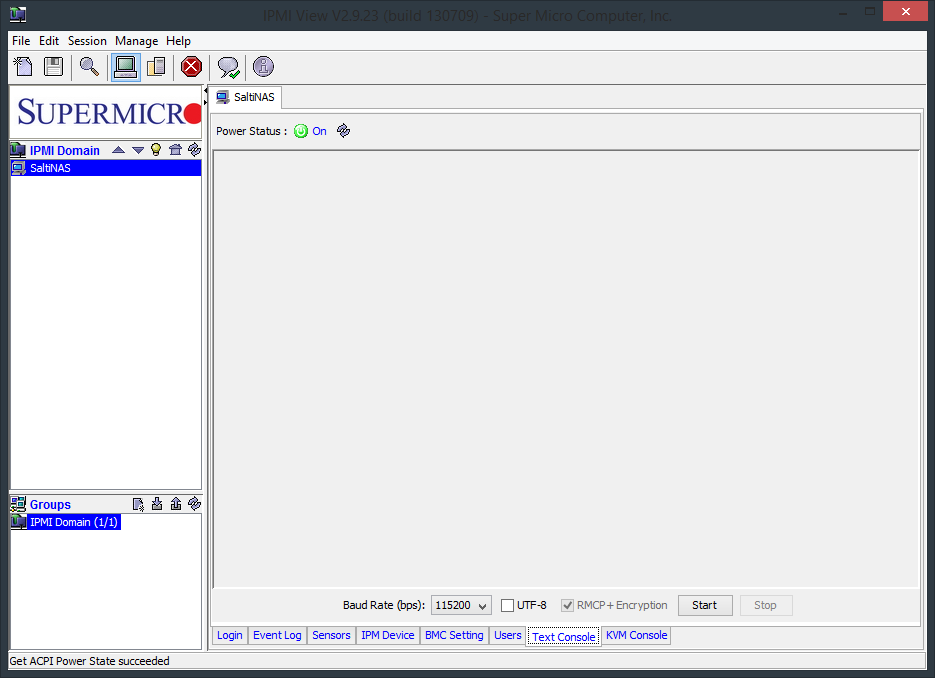The width and height of the screenshot is (935, 678).
Task: Click the New document toolbar icon
Action: click(x=23, y=66)
